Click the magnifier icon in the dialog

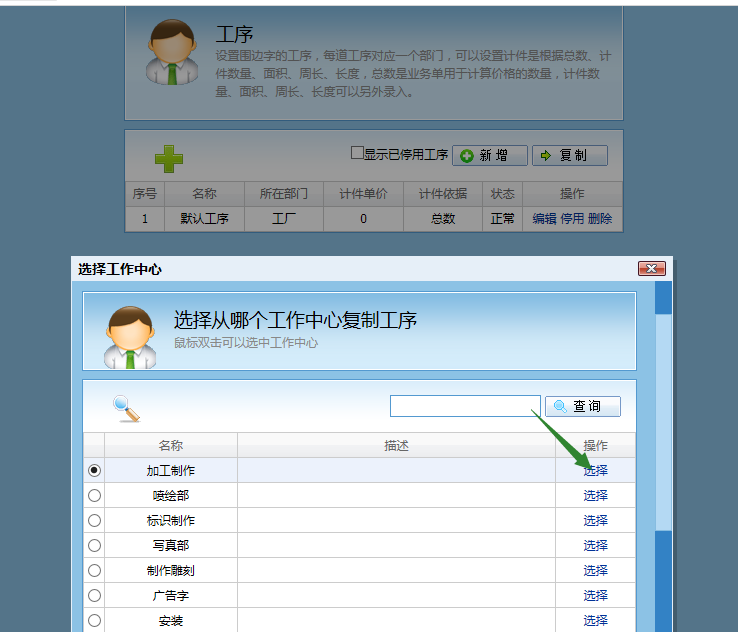(126, 408)
